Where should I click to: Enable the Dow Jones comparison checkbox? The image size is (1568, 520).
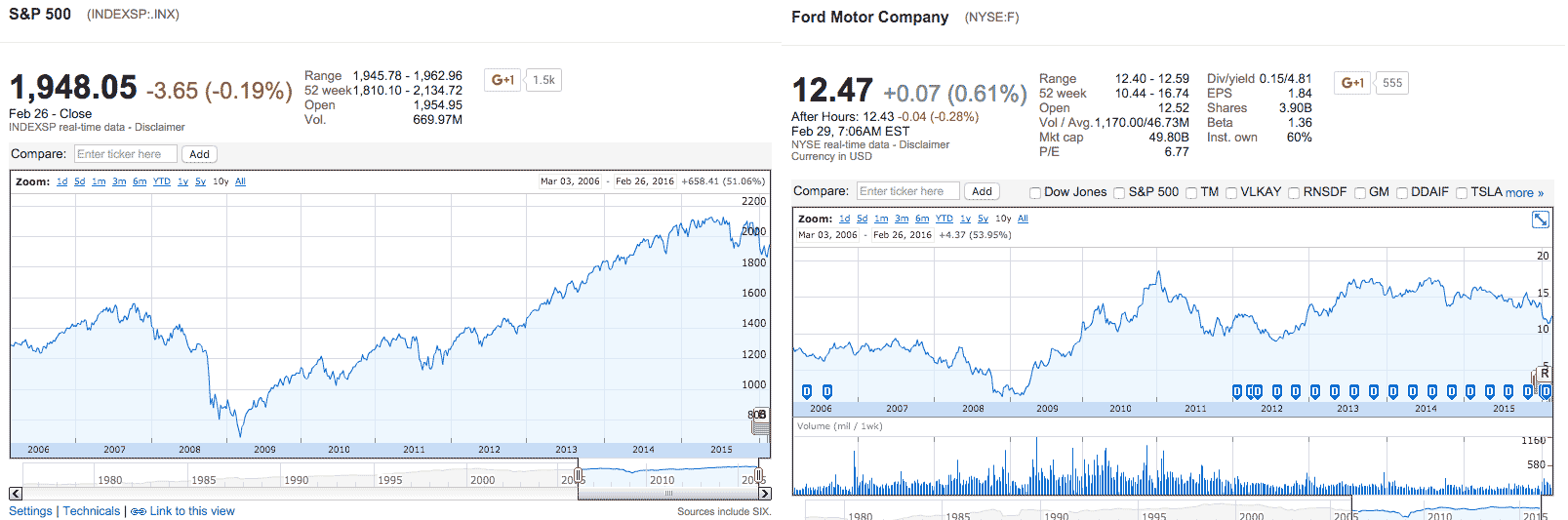1035,193
